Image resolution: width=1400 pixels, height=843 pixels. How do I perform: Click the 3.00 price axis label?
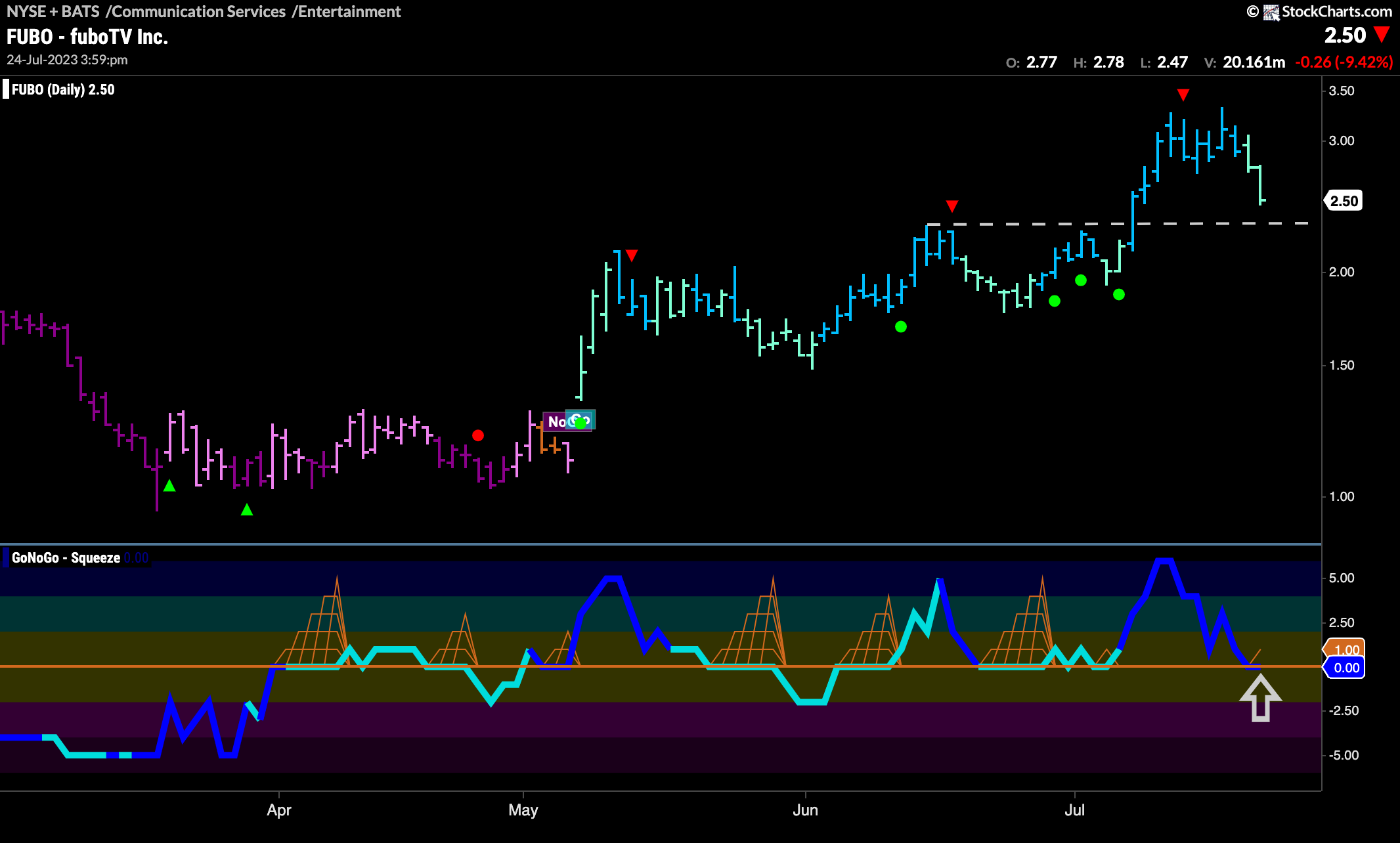tap(1342, 141)
